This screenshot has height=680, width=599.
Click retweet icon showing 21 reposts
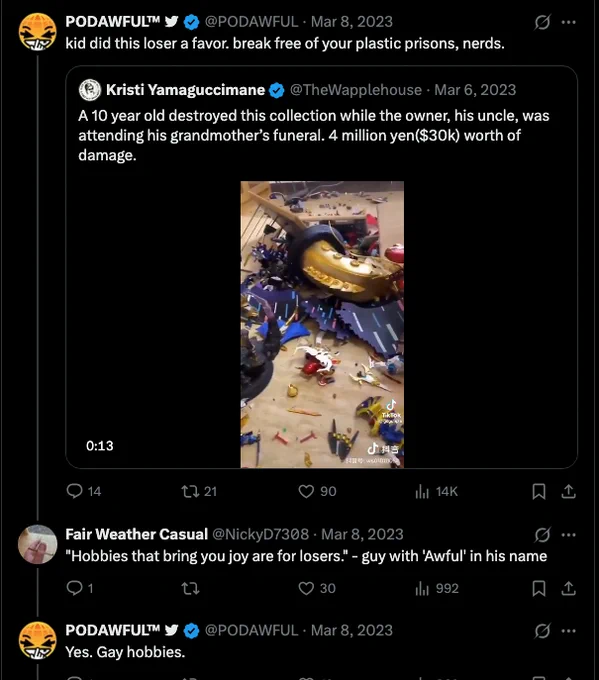click(190, 491)
